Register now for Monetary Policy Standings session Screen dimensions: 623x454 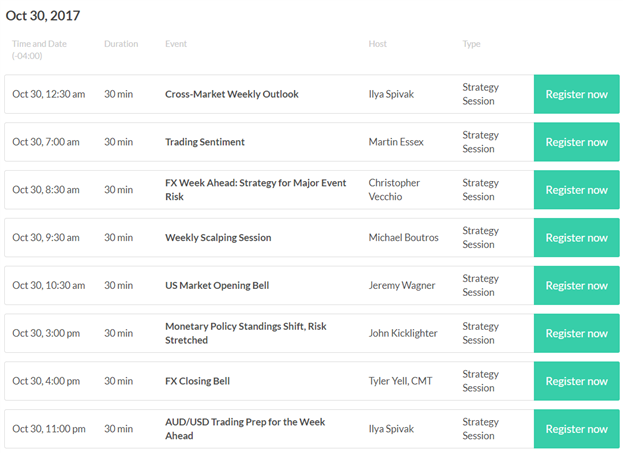pos(576,333)
